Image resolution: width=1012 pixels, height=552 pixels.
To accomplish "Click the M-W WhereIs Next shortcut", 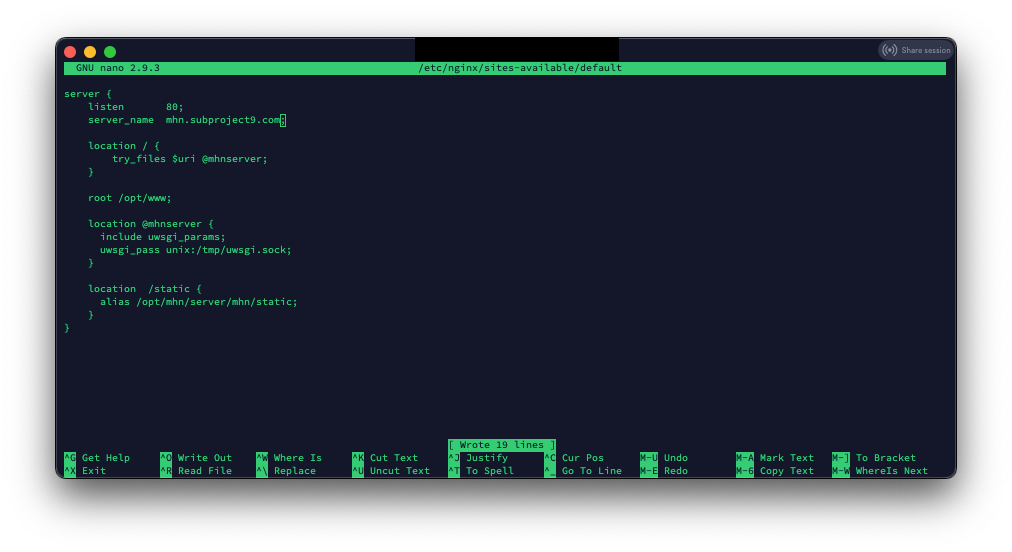I will pos(880,471).
